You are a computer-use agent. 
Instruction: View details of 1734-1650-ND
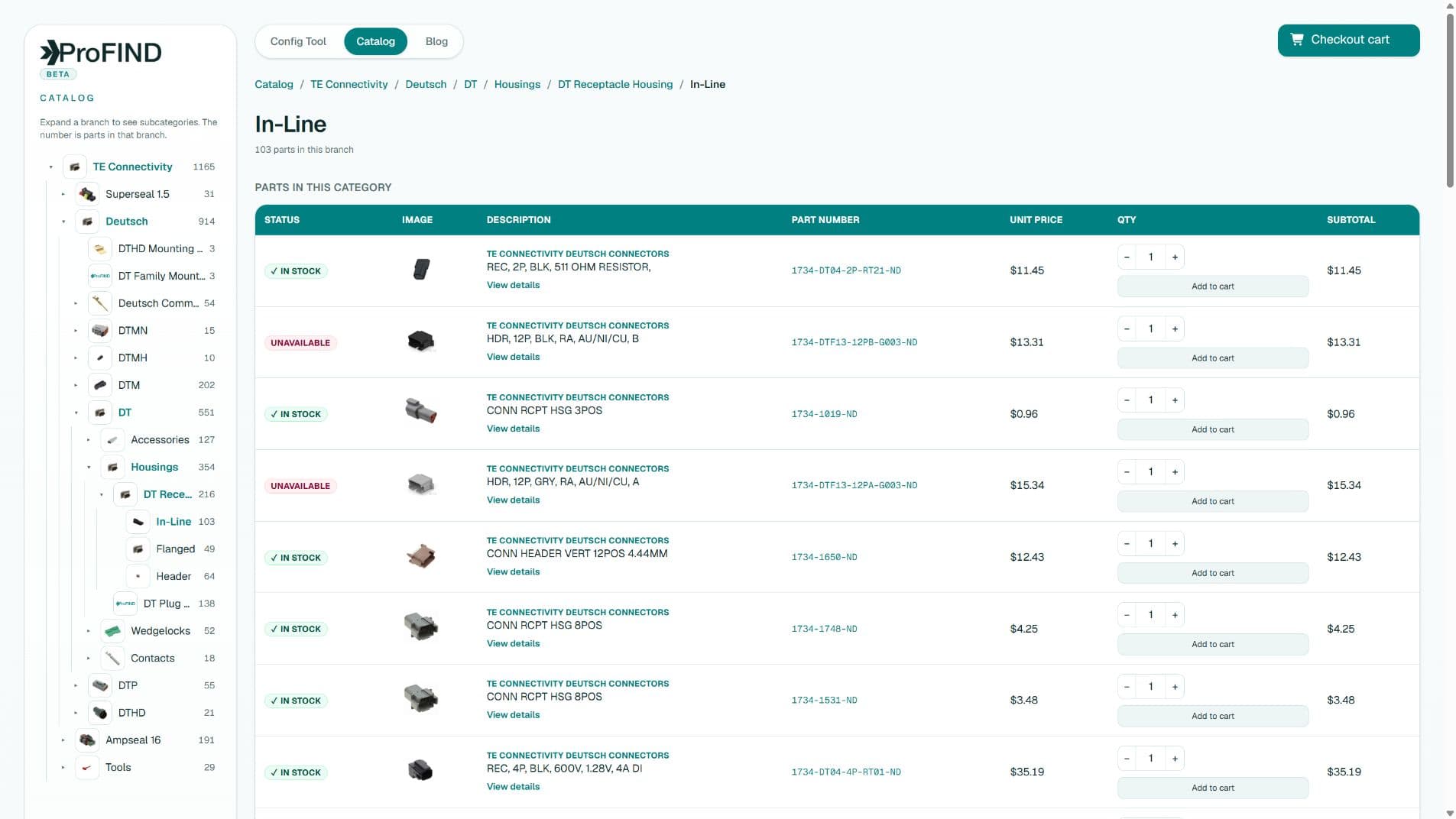pos(514,572)
